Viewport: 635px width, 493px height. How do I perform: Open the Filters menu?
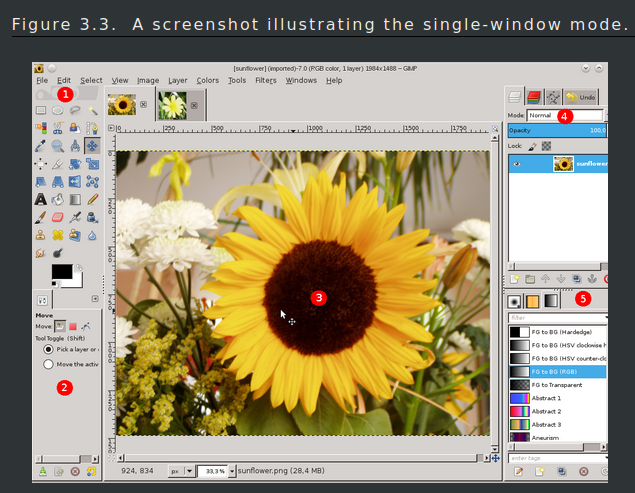click(266, 80)
